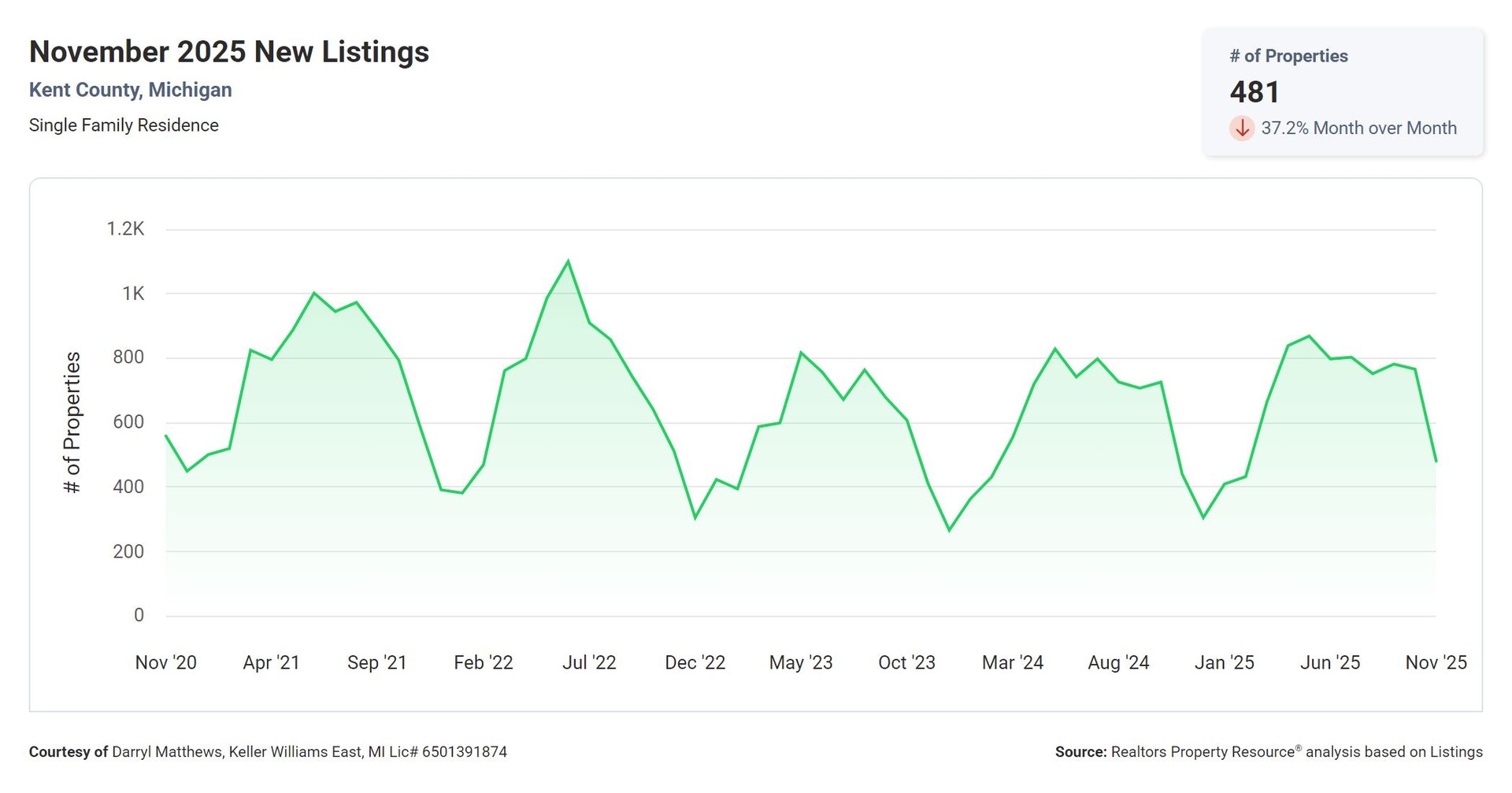Click the 600 y-axis label

pyautogui.click(x=128, y=422)
